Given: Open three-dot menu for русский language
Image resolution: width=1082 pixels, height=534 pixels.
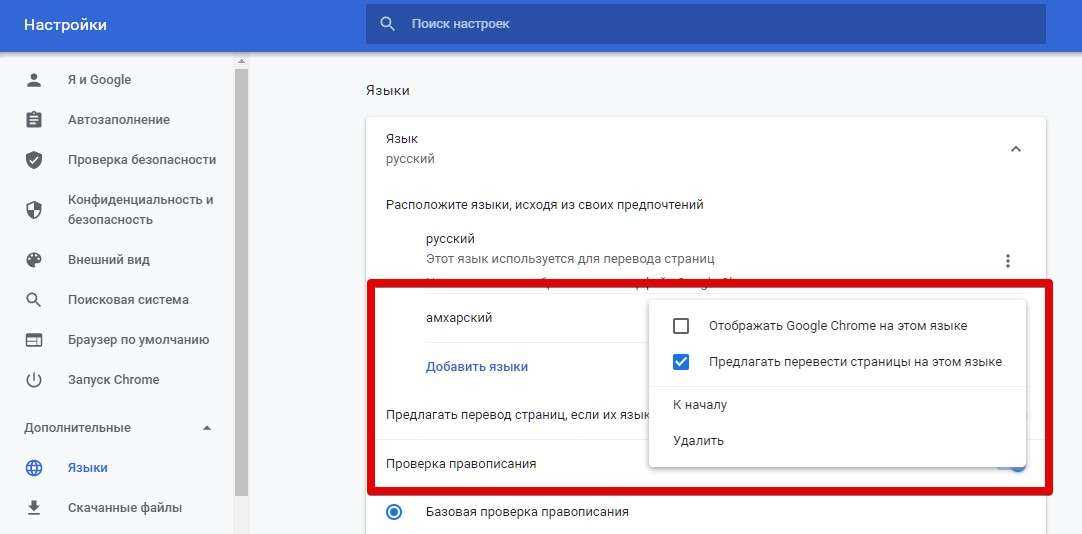Looking at the screenshot, I should tap(1008, 261).
